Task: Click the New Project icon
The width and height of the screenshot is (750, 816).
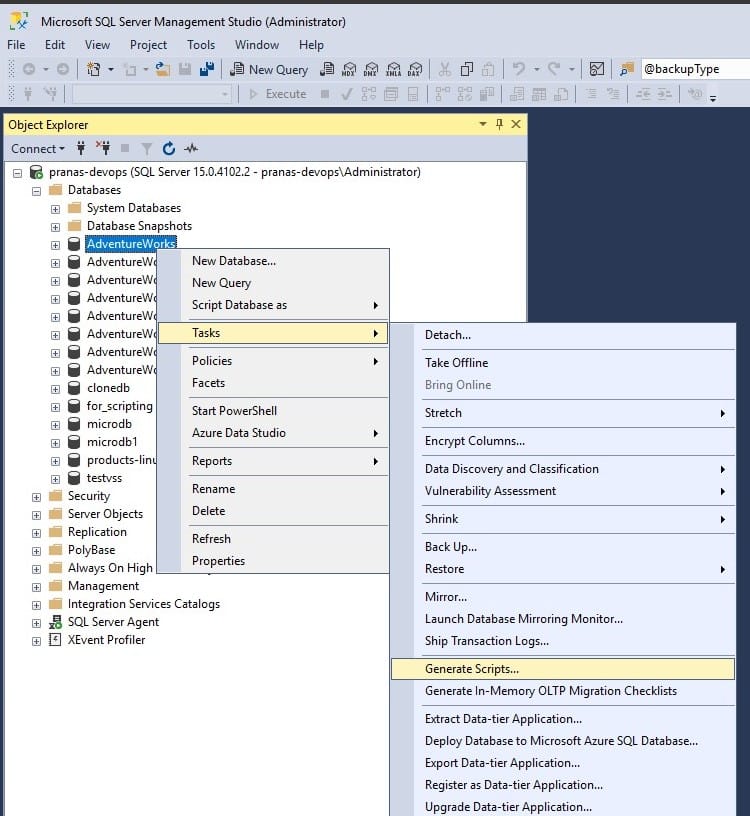Action: [94, 69]
